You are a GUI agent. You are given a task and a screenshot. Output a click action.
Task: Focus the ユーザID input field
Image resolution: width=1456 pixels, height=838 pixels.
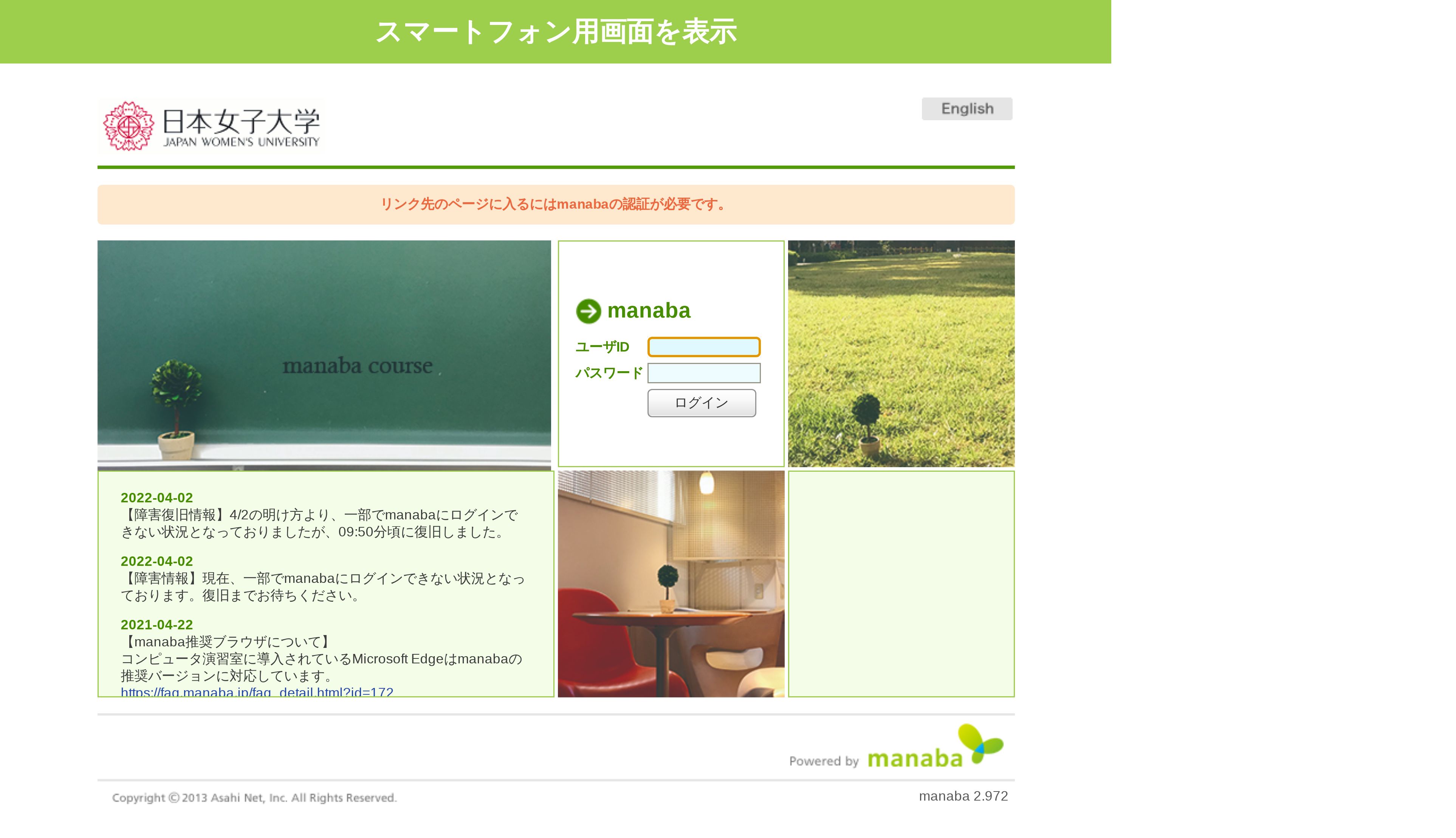(x=704, y=347)
